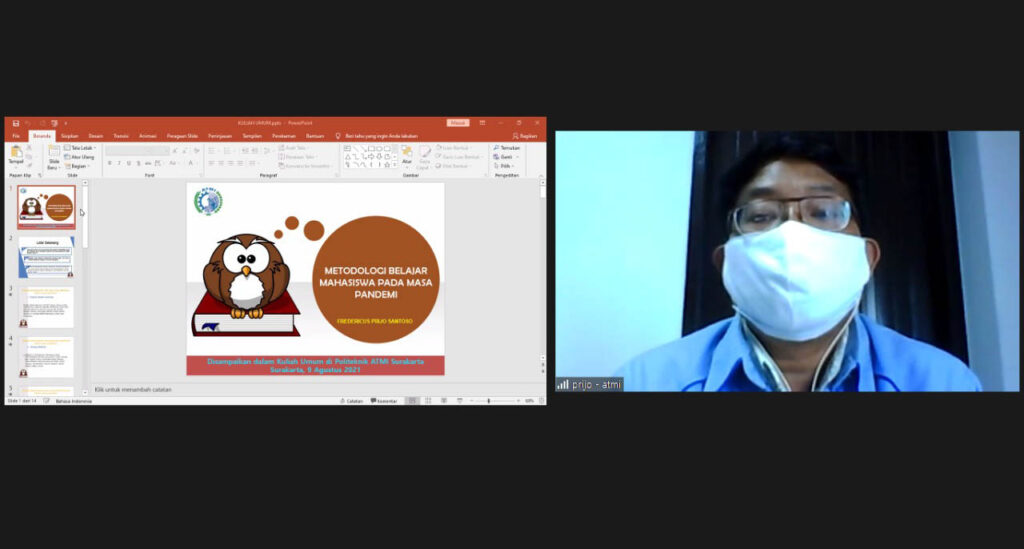Toggle the Catatan notes pane
The height and width of the screenshot is (549, 1024).
[x=351, y=401]
